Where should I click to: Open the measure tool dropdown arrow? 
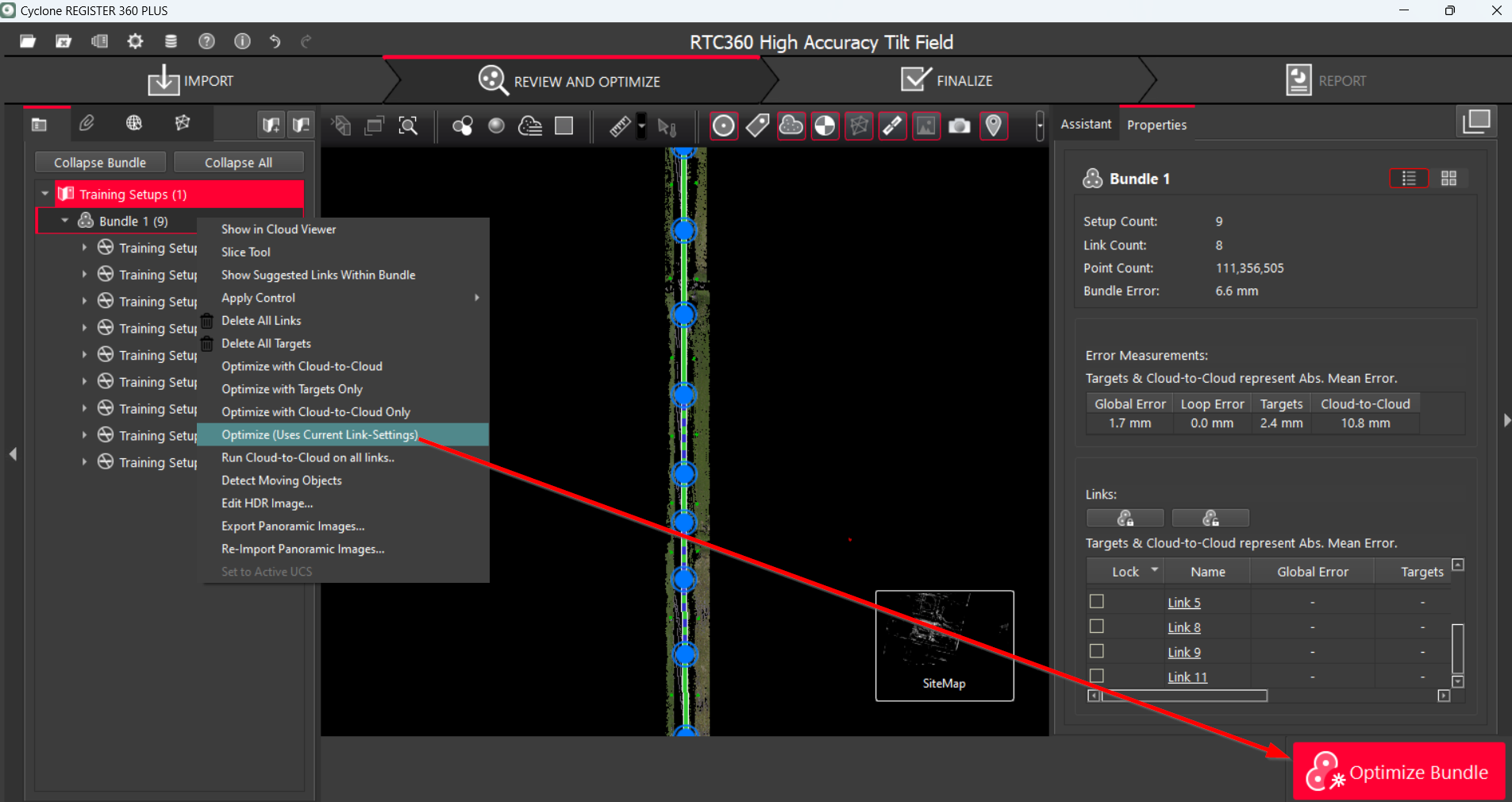[641, 126]
